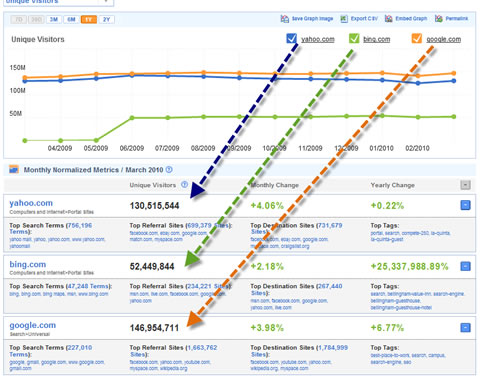Click the 05/2009 orange google.com data point

tap(96, 74)
